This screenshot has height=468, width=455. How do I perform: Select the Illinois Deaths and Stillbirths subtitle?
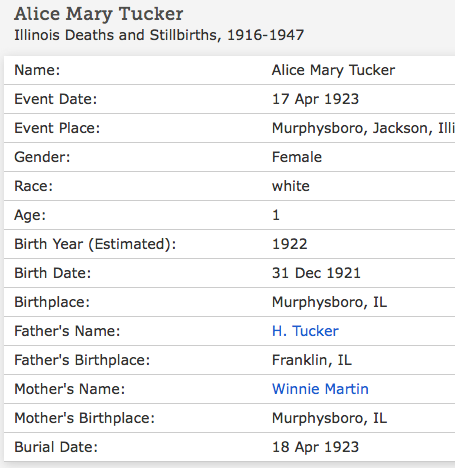click(x=159, y=35)
